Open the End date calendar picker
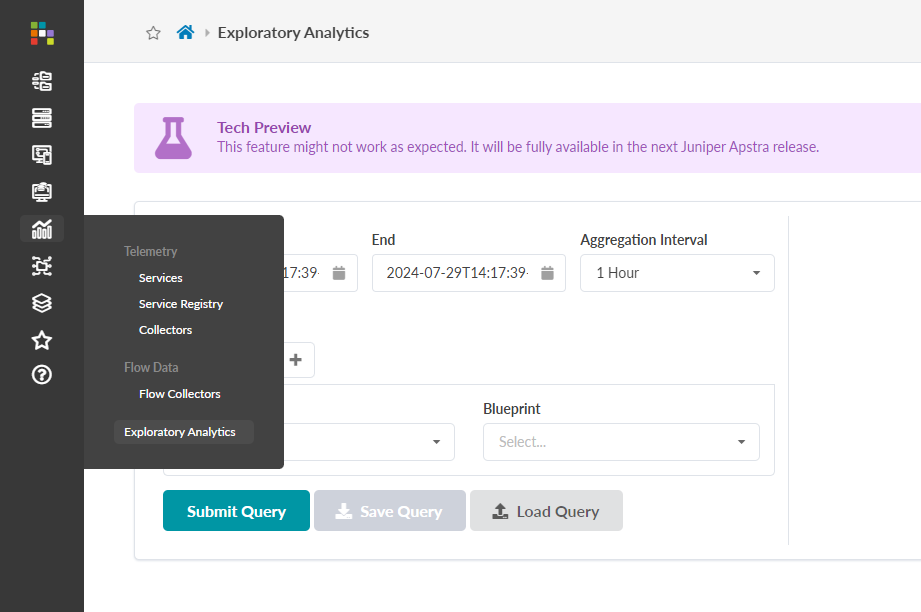 [x=547, y=273]
